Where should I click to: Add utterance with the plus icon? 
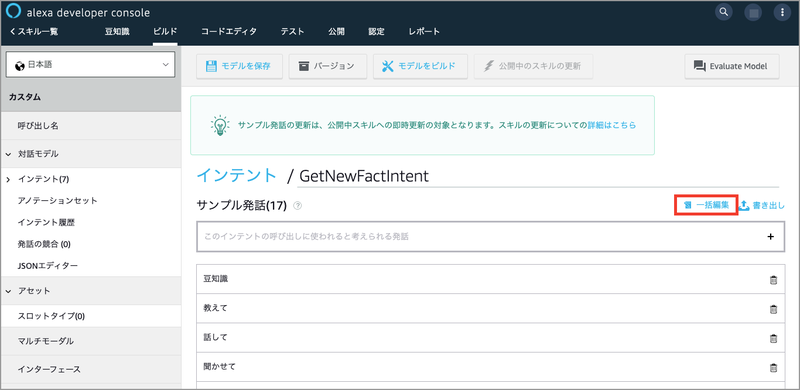coord(771,236)
